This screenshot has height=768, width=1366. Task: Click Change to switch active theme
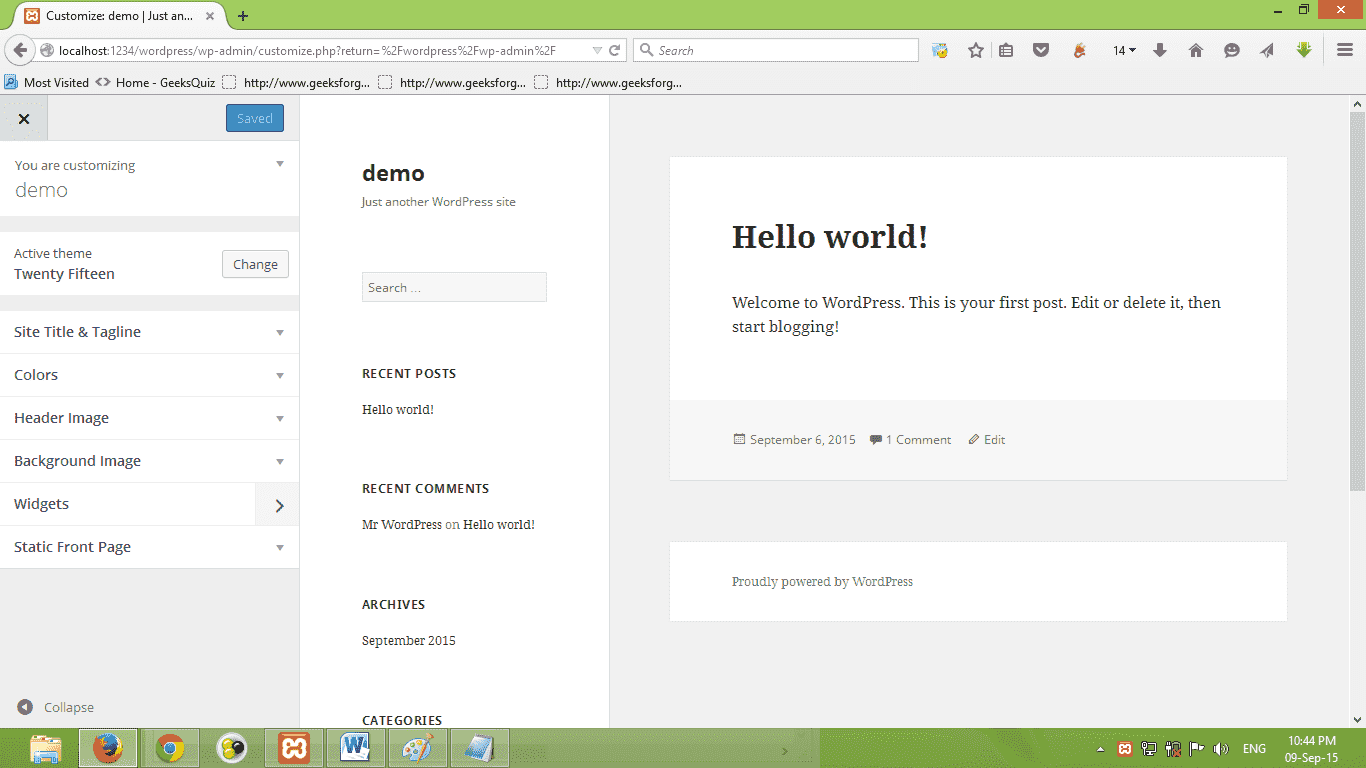click(255, 264)
